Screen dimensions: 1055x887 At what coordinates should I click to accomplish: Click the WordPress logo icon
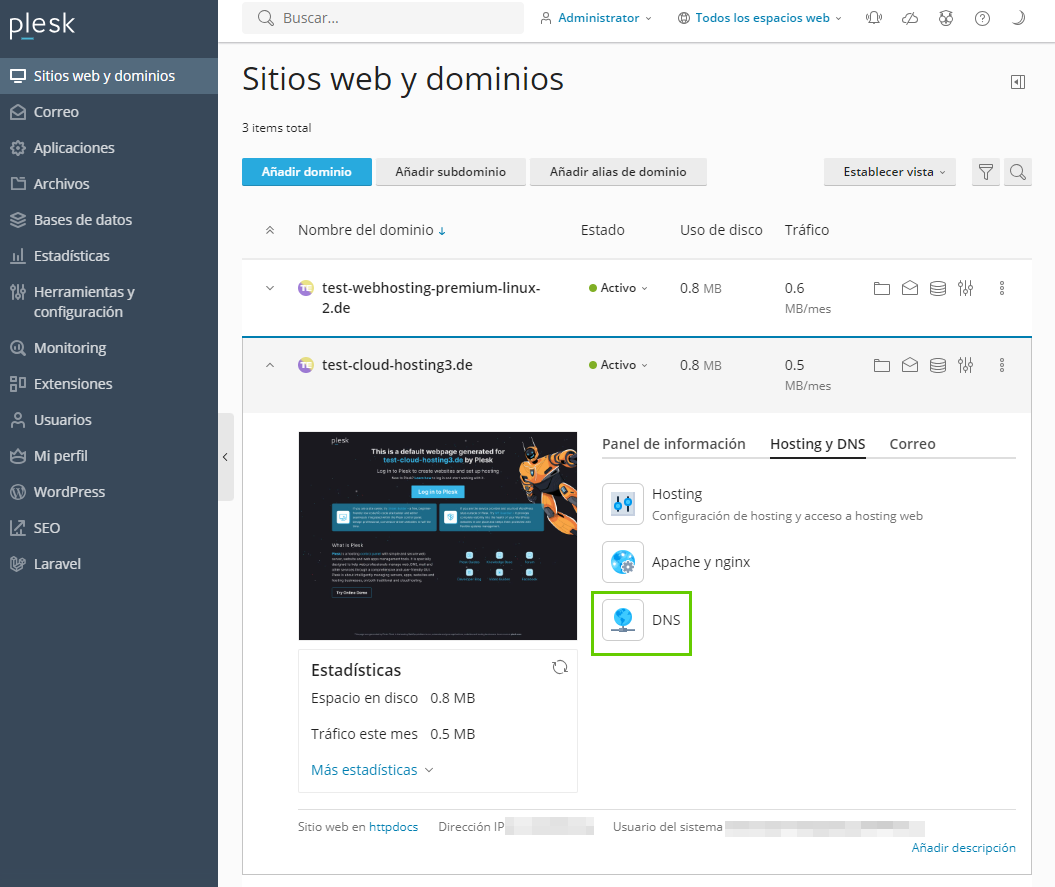(x=18, y=492)
